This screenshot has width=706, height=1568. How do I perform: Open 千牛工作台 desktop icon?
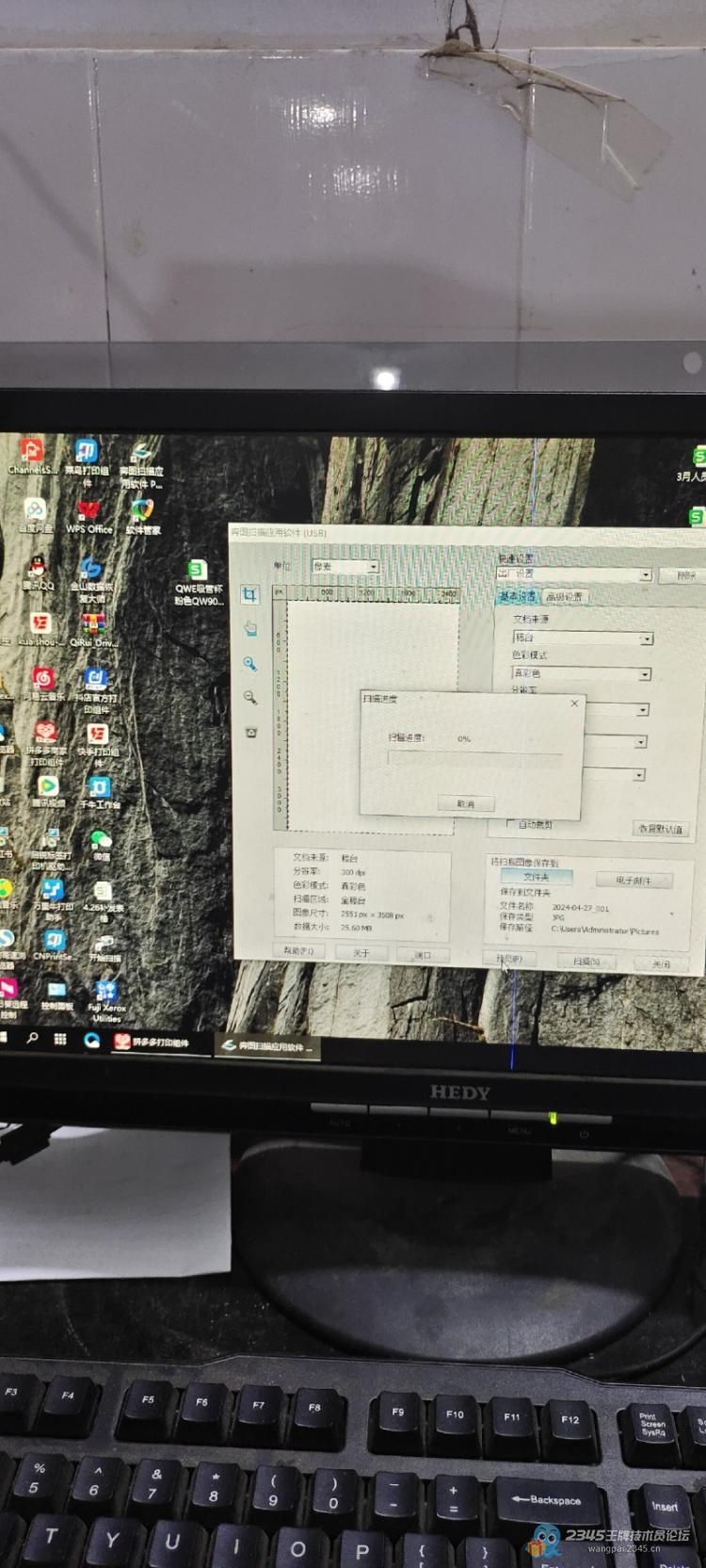[x=99, y=793]
